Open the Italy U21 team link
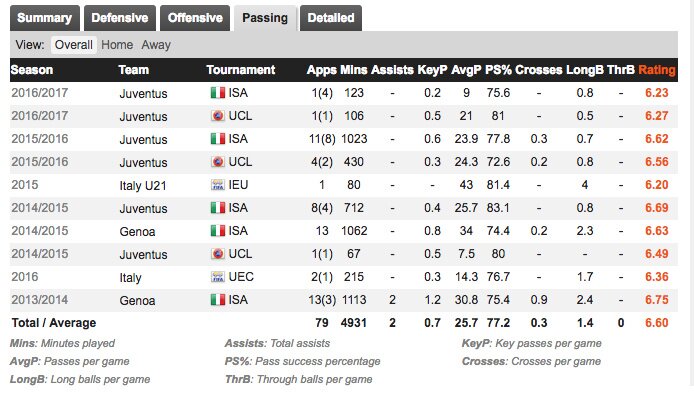 coord(143,185)
